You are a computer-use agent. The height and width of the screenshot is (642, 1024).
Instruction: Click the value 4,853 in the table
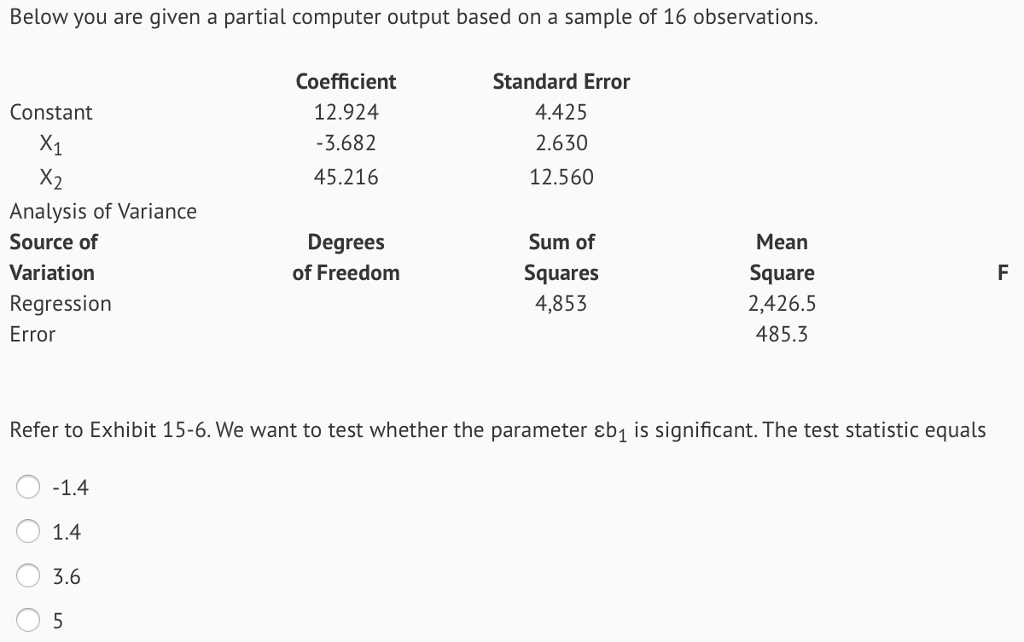tap(561, 303)
